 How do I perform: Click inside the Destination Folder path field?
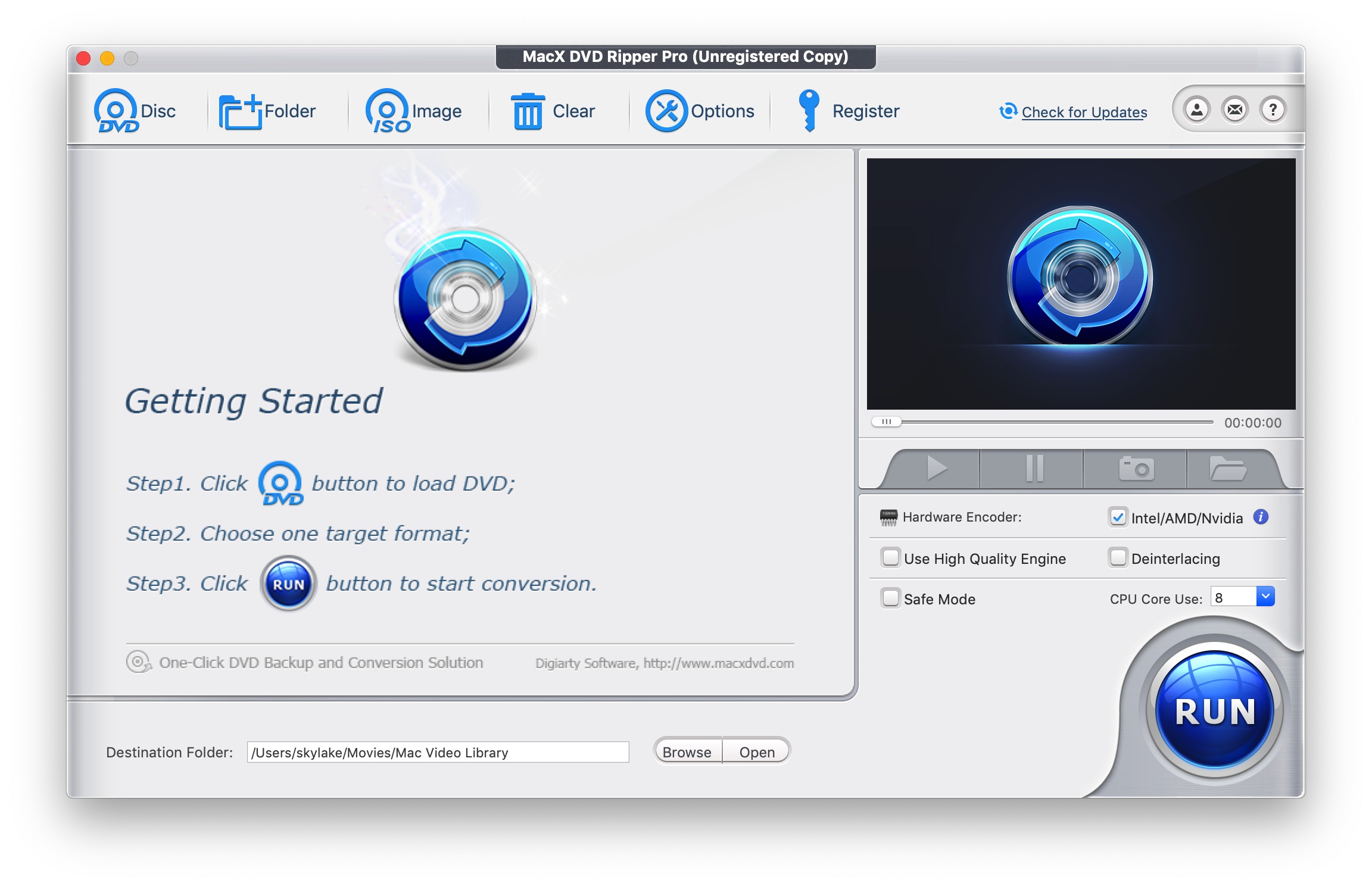[438, 752]
